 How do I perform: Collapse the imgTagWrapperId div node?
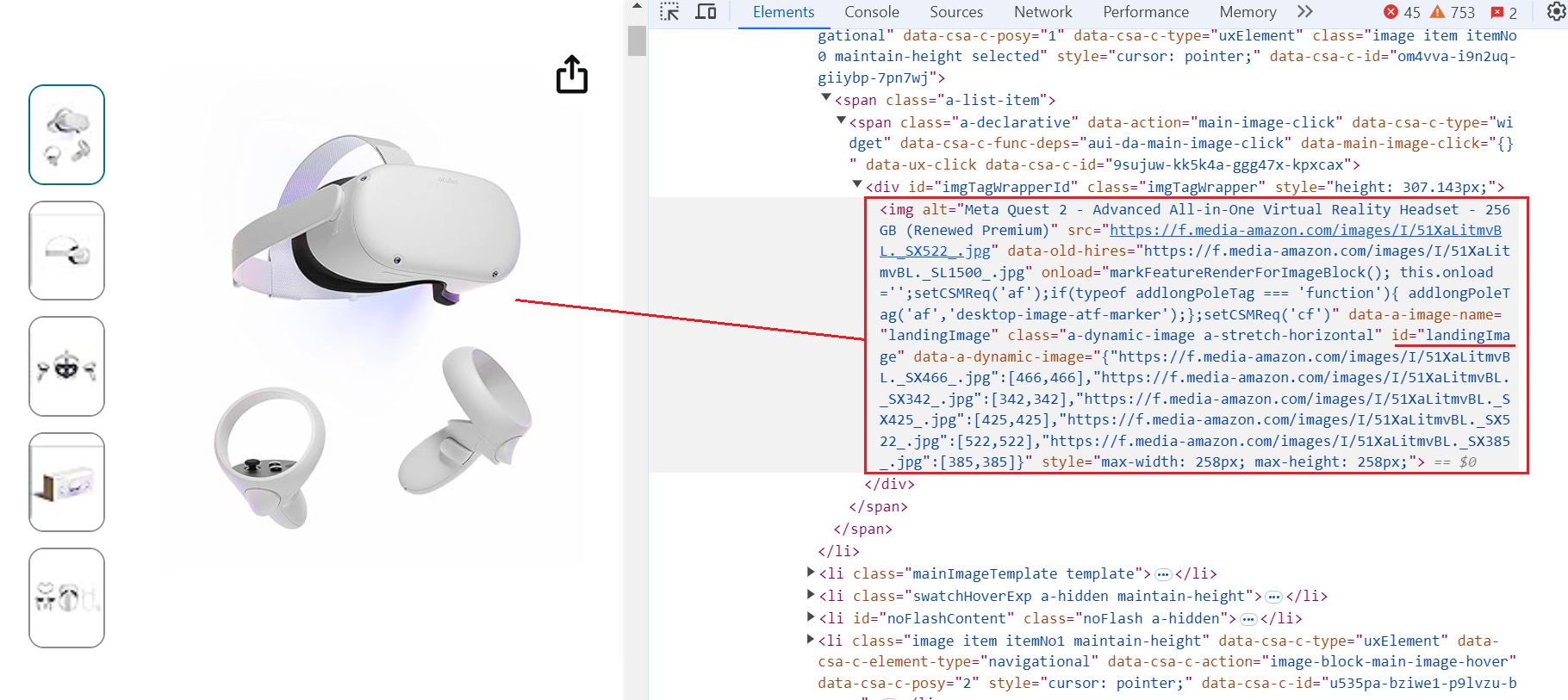tap(857, 184)
